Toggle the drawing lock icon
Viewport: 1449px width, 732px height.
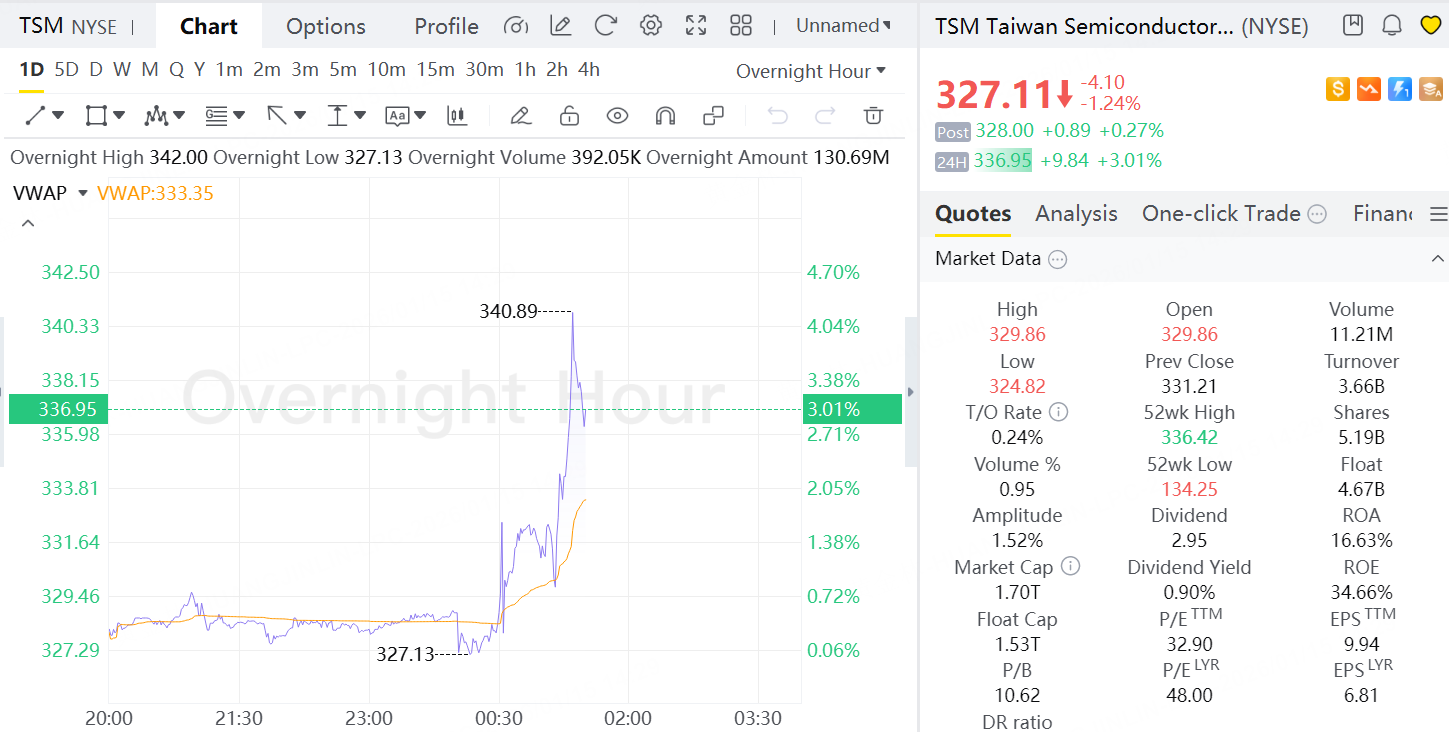coord(569,116)
